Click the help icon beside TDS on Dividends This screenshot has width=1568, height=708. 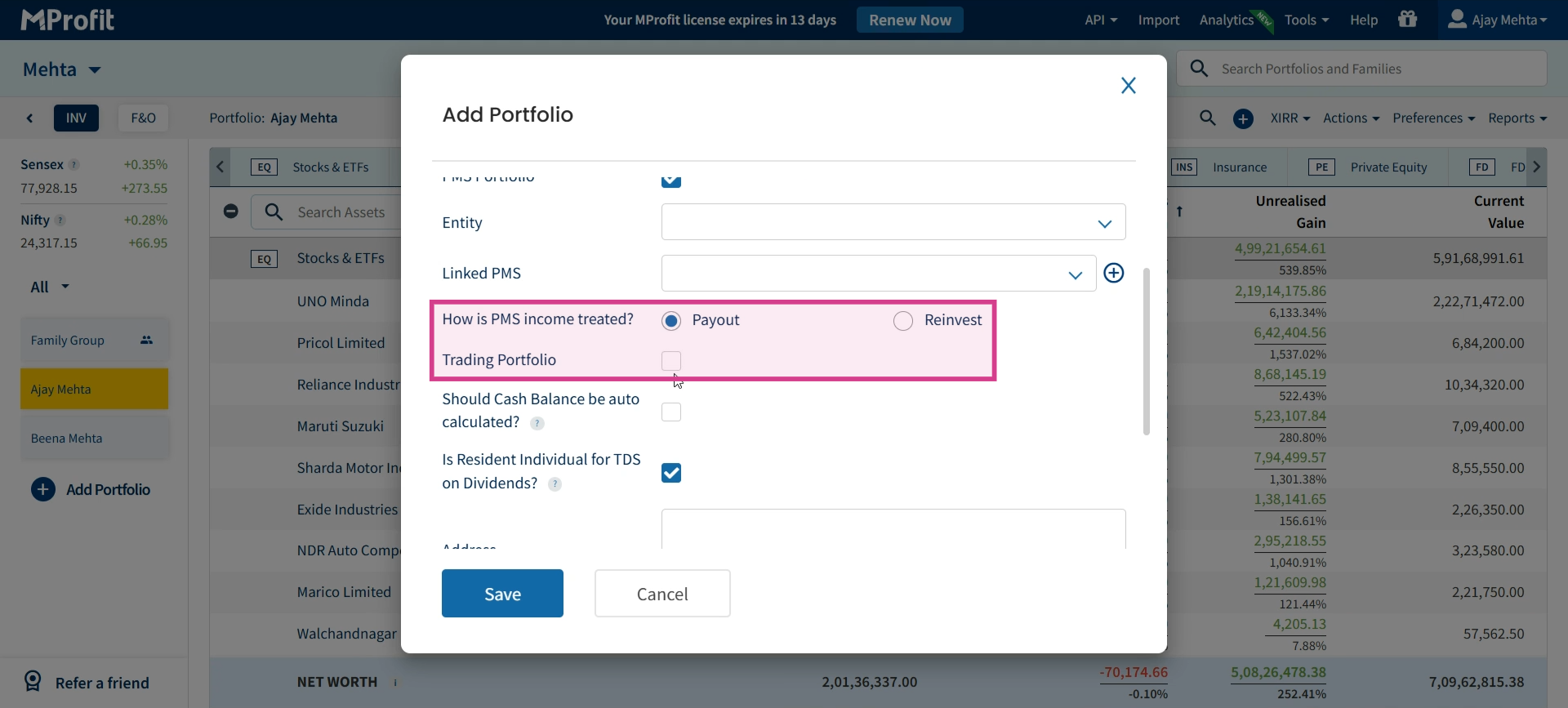click(555, 484)
